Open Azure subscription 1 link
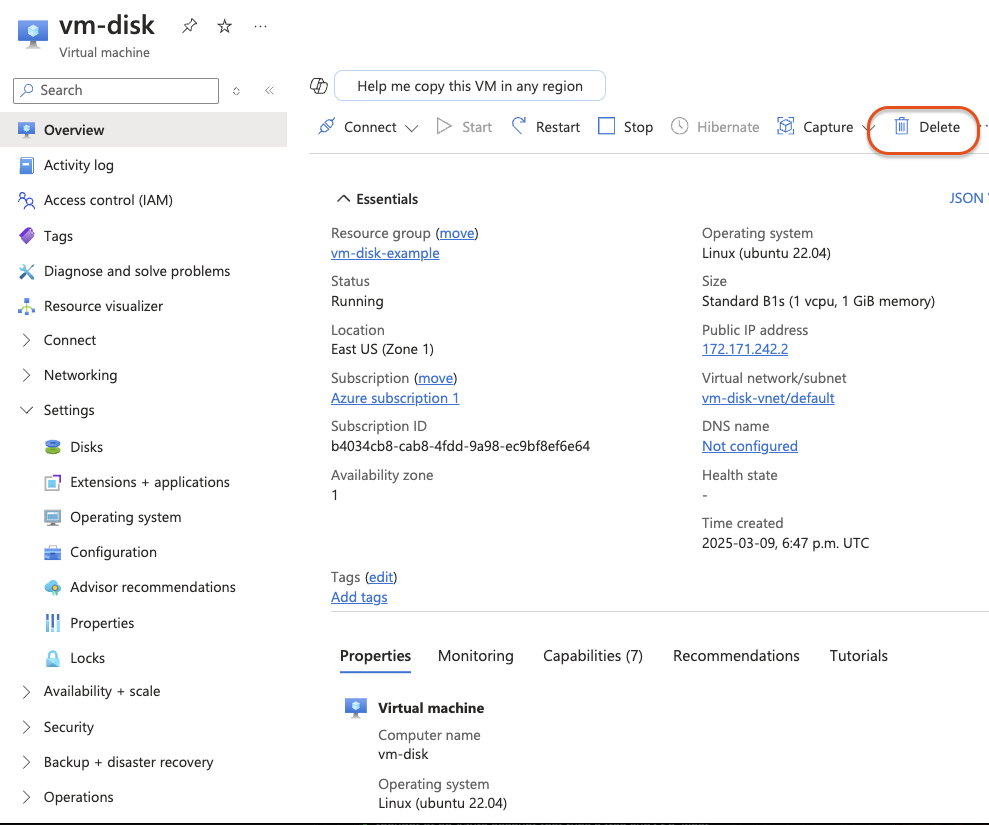 395,398
